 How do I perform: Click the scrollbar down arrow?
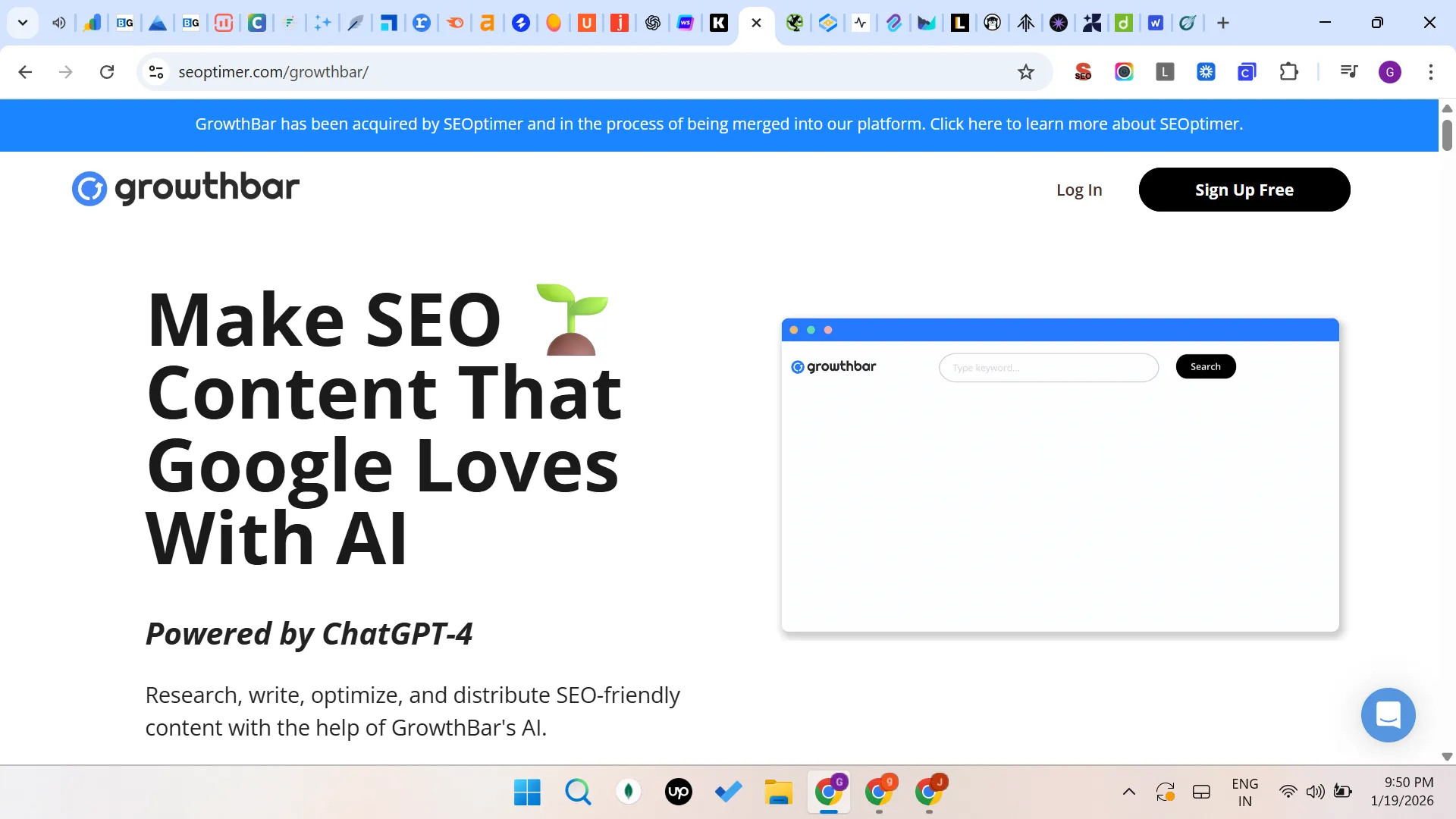coord(1448,756)
